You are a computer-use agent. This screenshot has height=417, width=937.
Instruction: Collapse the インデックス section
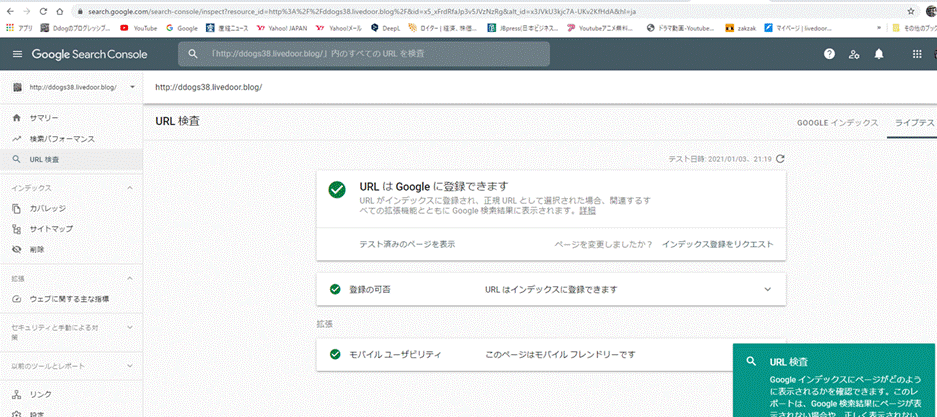coord(130,188)
